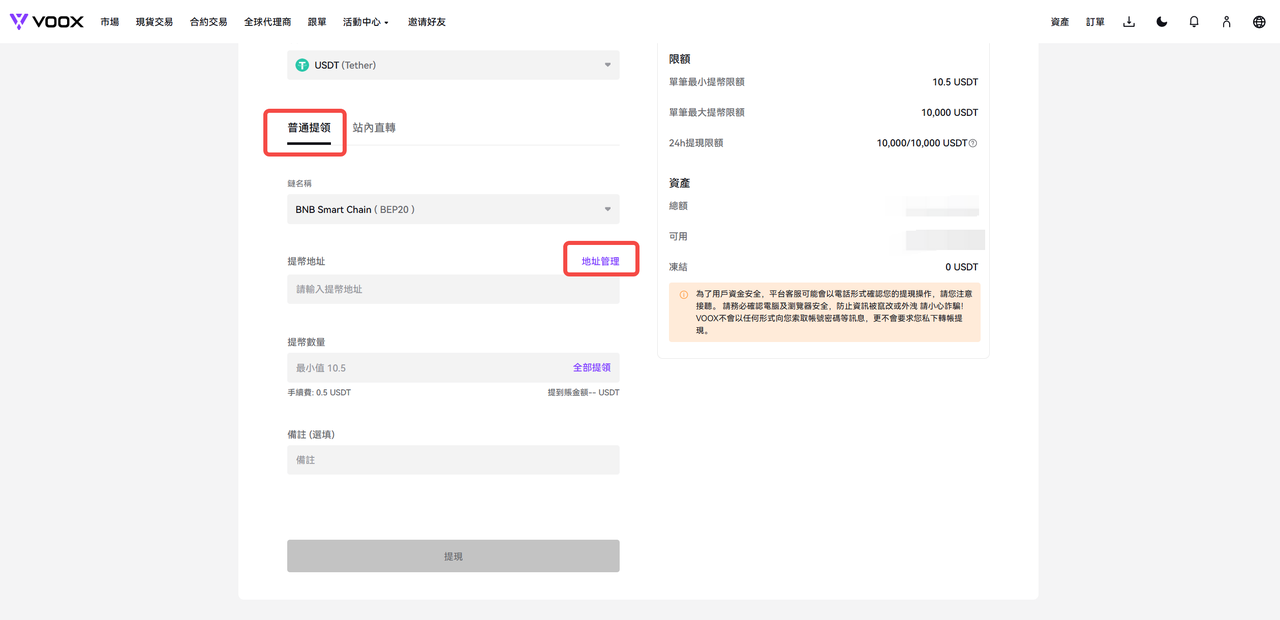Image resolution: width=1280 pixels, height=620 pixels.
Task: Click the 單筆最小提幣限額 label
Action: [707, 82]
